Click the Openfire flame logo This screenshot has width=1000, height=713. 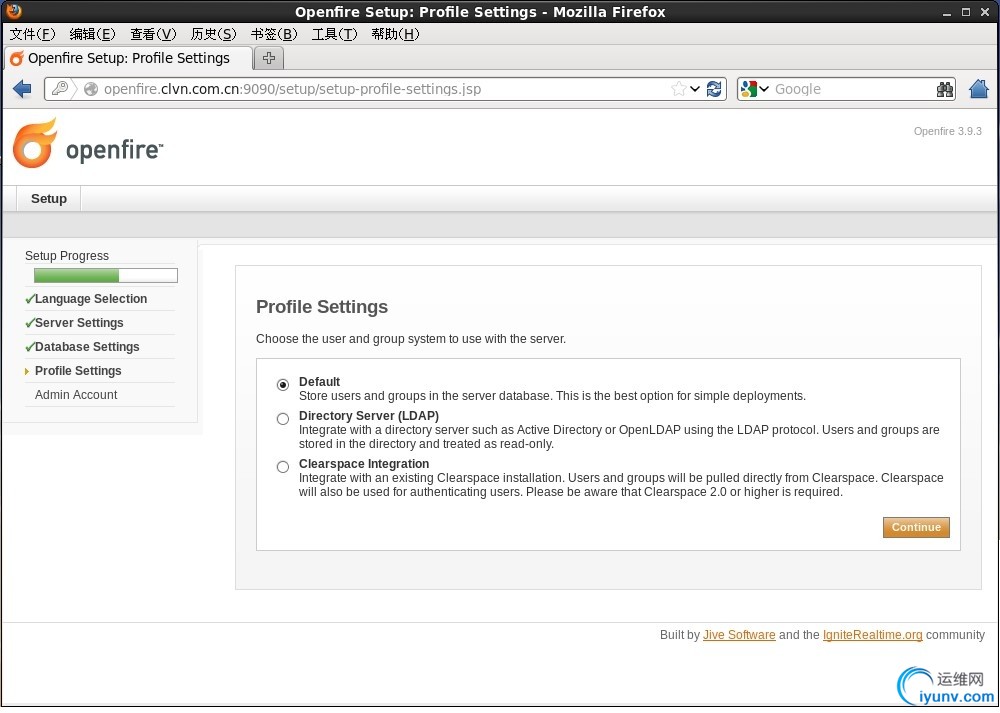click(36, 143)
